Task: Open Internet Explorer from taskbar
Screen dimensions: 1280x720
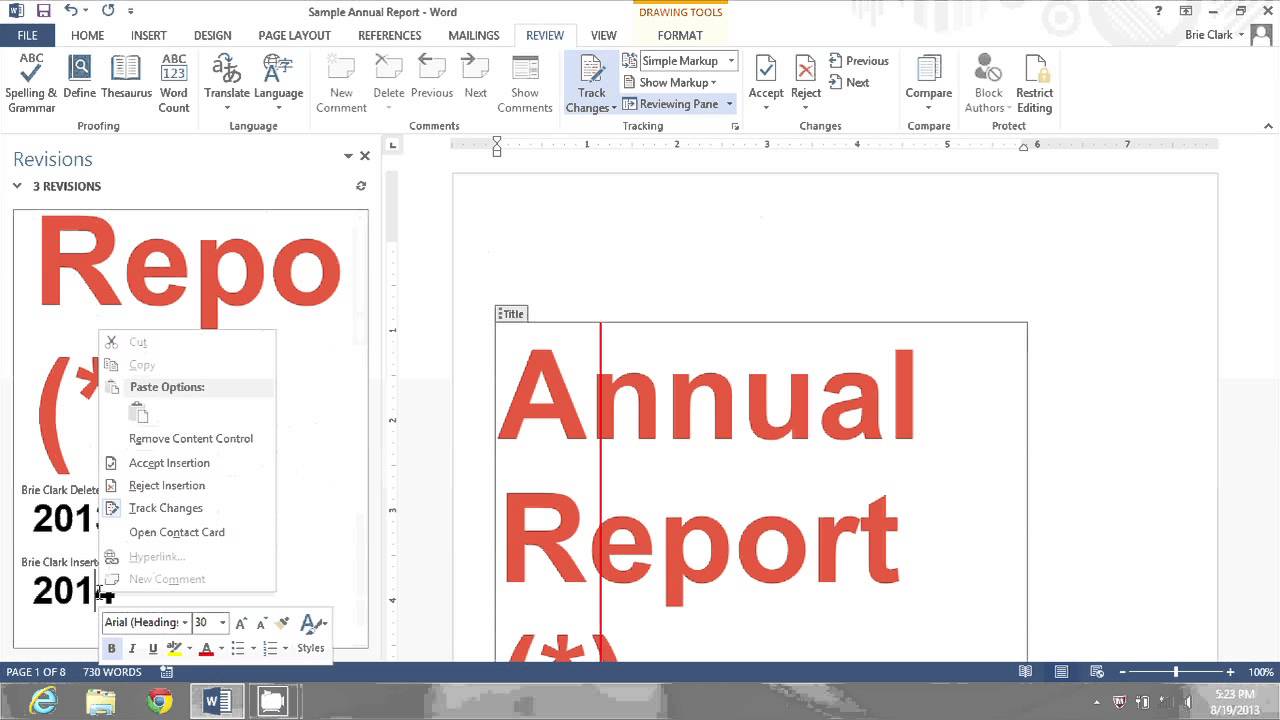Action: coord(42,701)
